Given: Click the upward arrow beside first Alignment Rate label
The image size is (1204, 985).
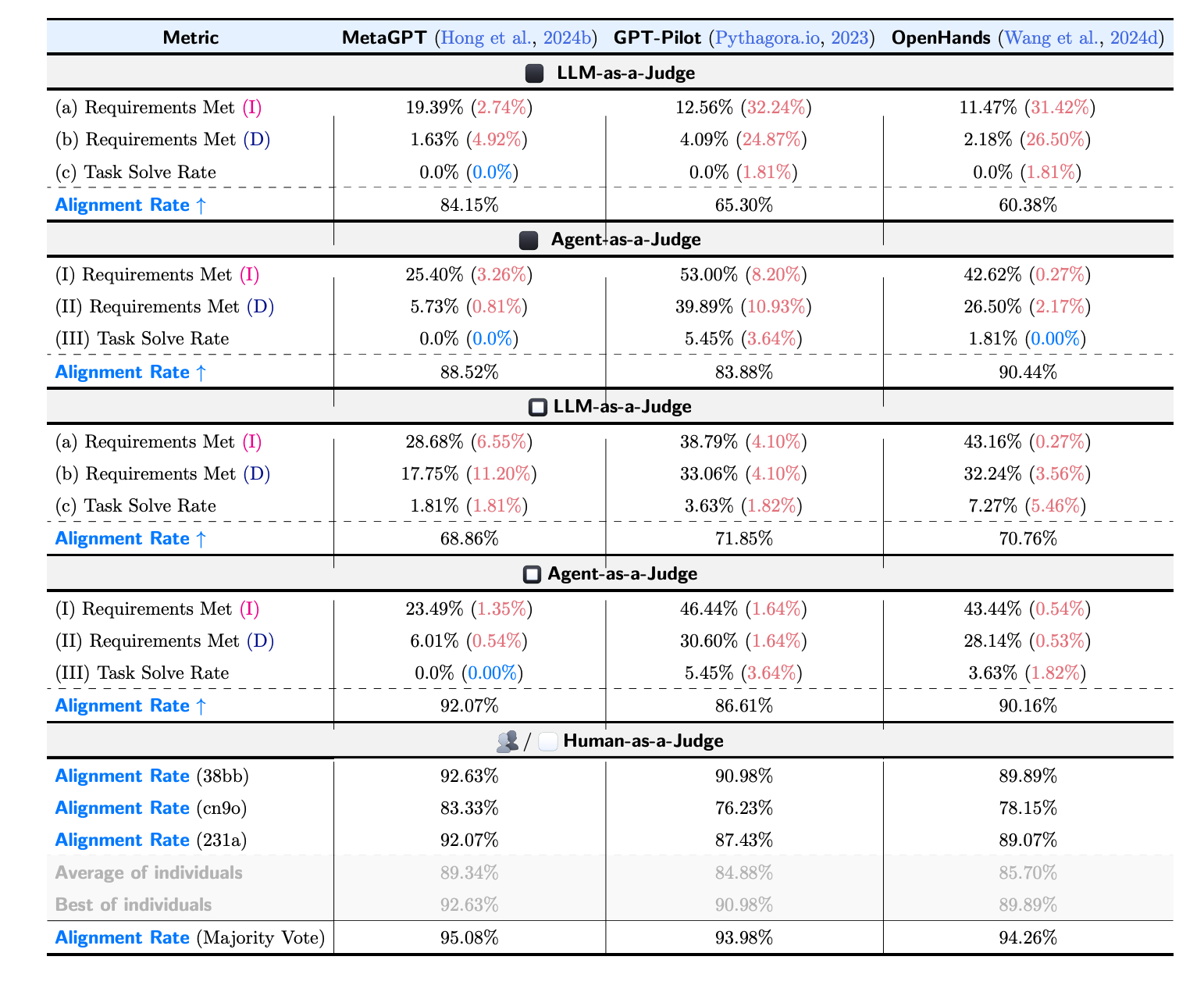Looking at the screenshot, I should pyautogui.click(x=201, y=205).
